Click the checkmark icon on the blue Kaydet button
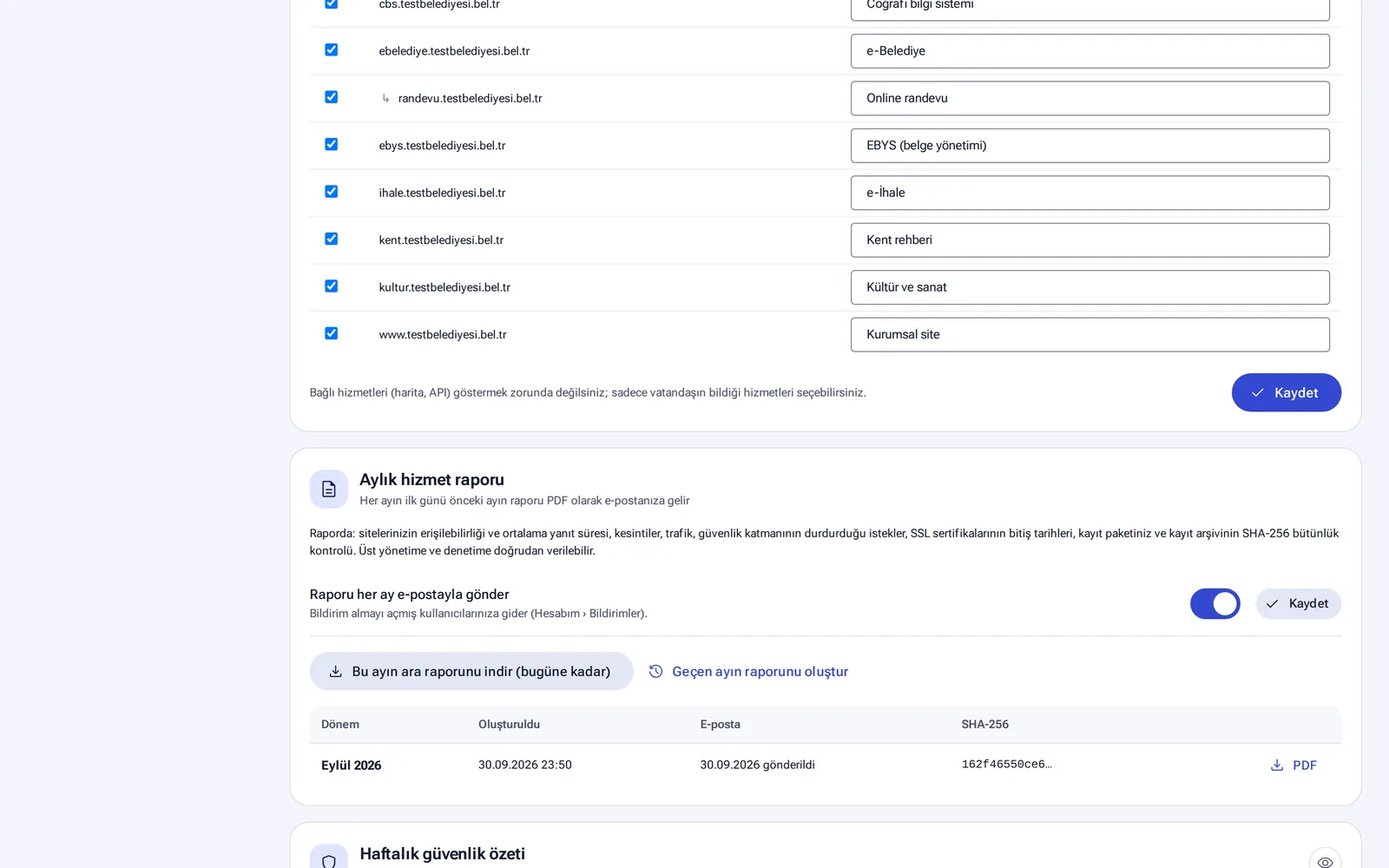 [x=1258, y=393]
